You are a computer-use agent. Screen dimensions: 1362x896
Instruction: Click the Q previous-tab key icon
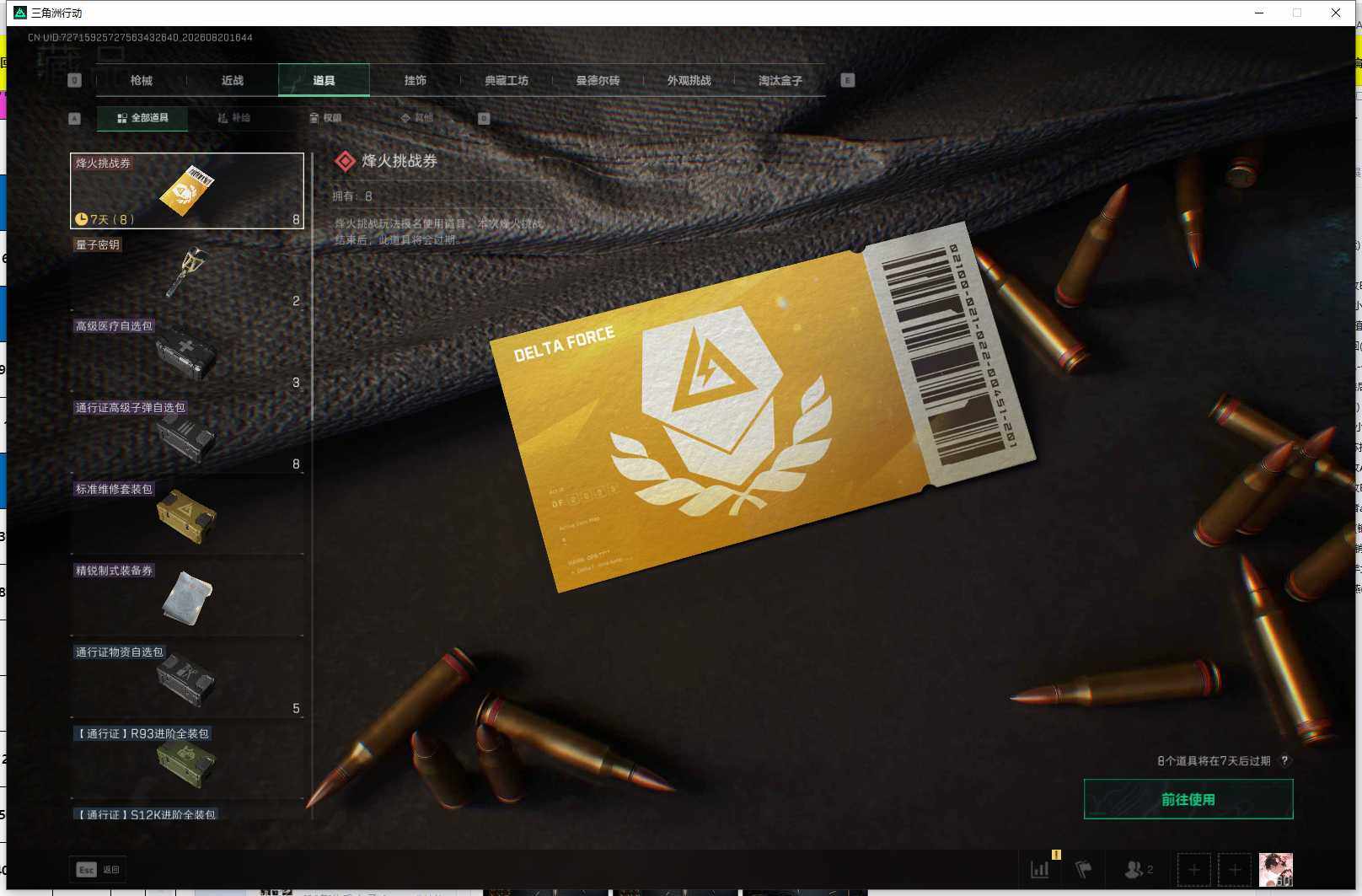pos(74,80)
